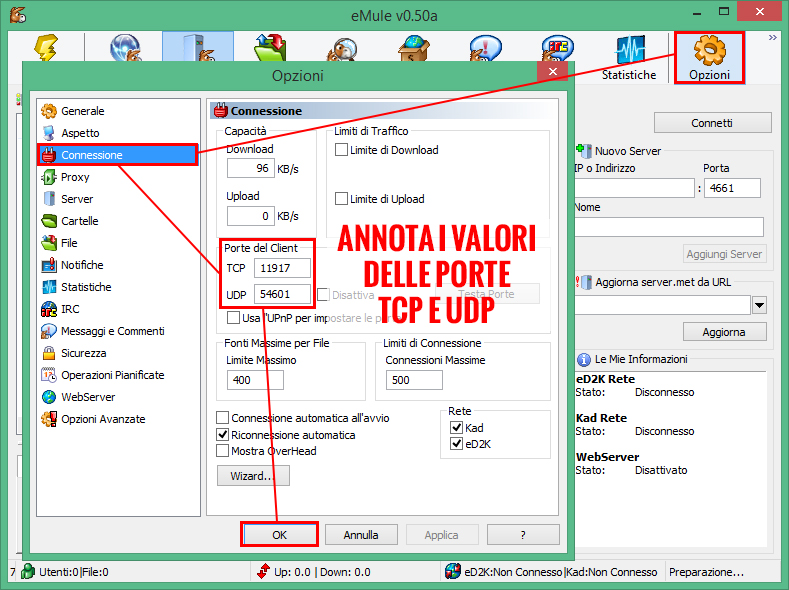The image size is (789, 590).
Task: Select Connessione in options list
Action: 118,155
